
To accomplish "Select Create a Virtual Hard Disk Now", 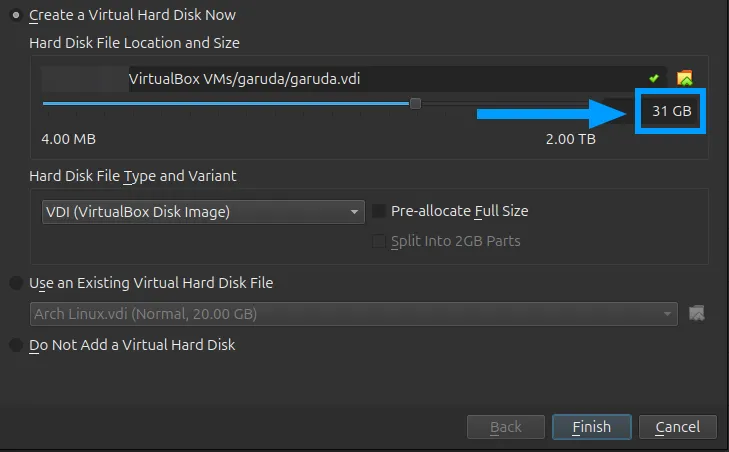I will coord(16,15).
